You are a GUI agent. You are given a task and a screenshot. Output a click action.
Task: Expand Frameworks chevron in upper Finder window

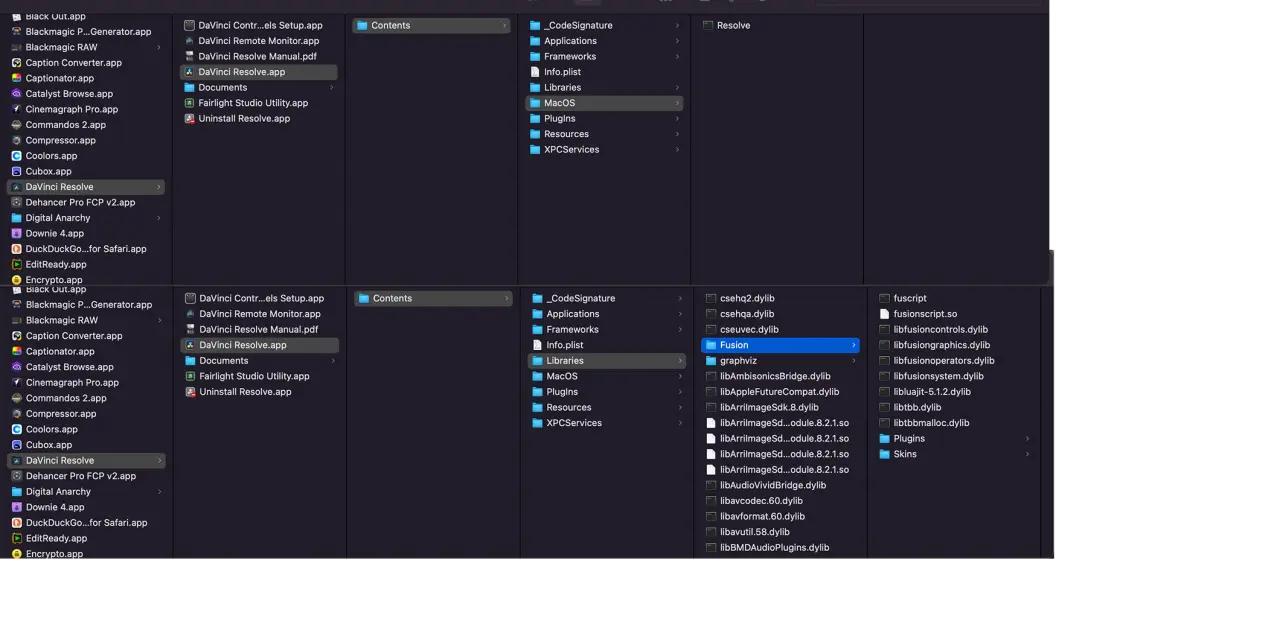[x=677, y=56]
